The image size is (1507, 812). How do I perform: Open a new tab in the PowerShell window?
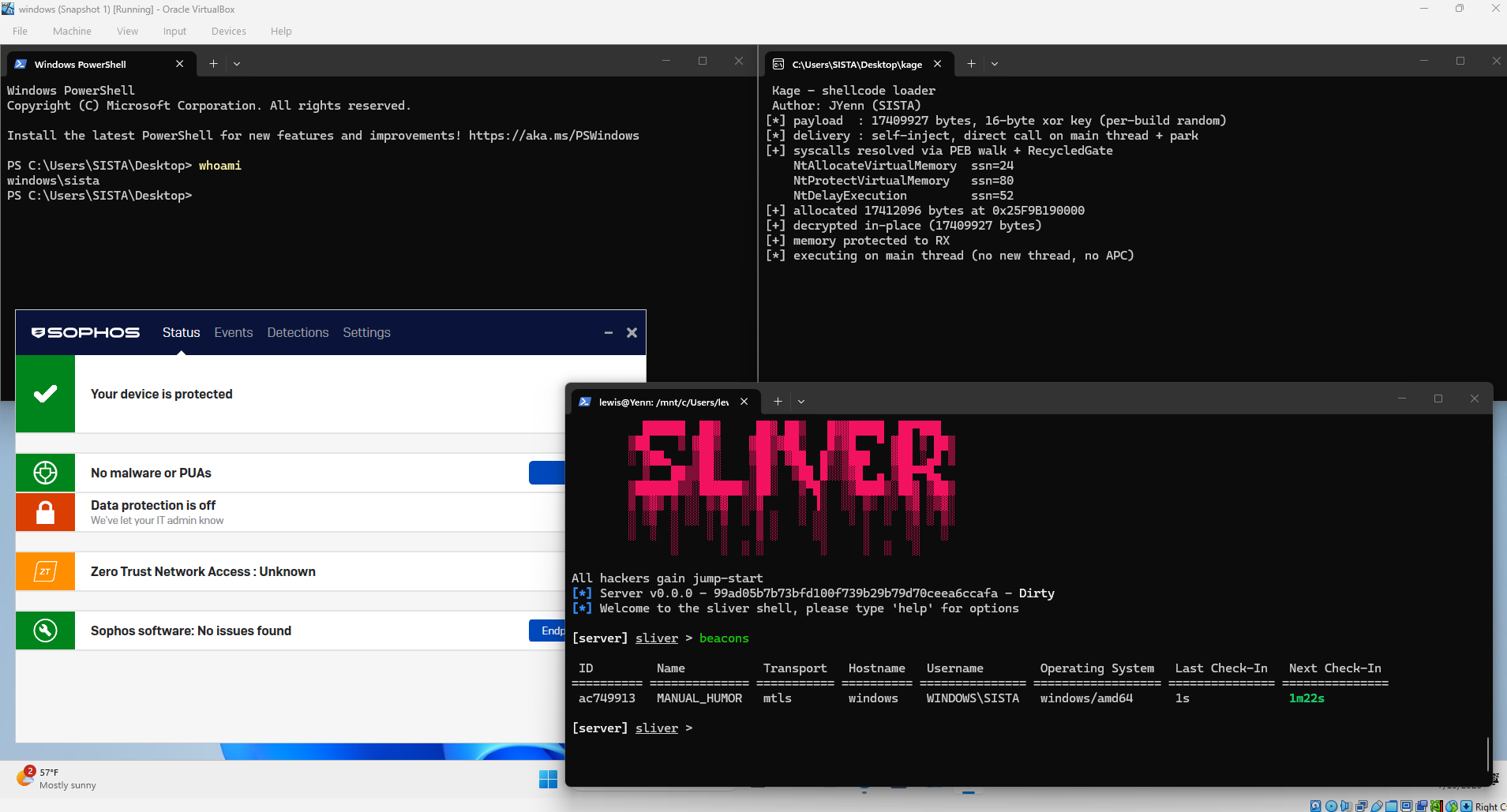[213, 64]
